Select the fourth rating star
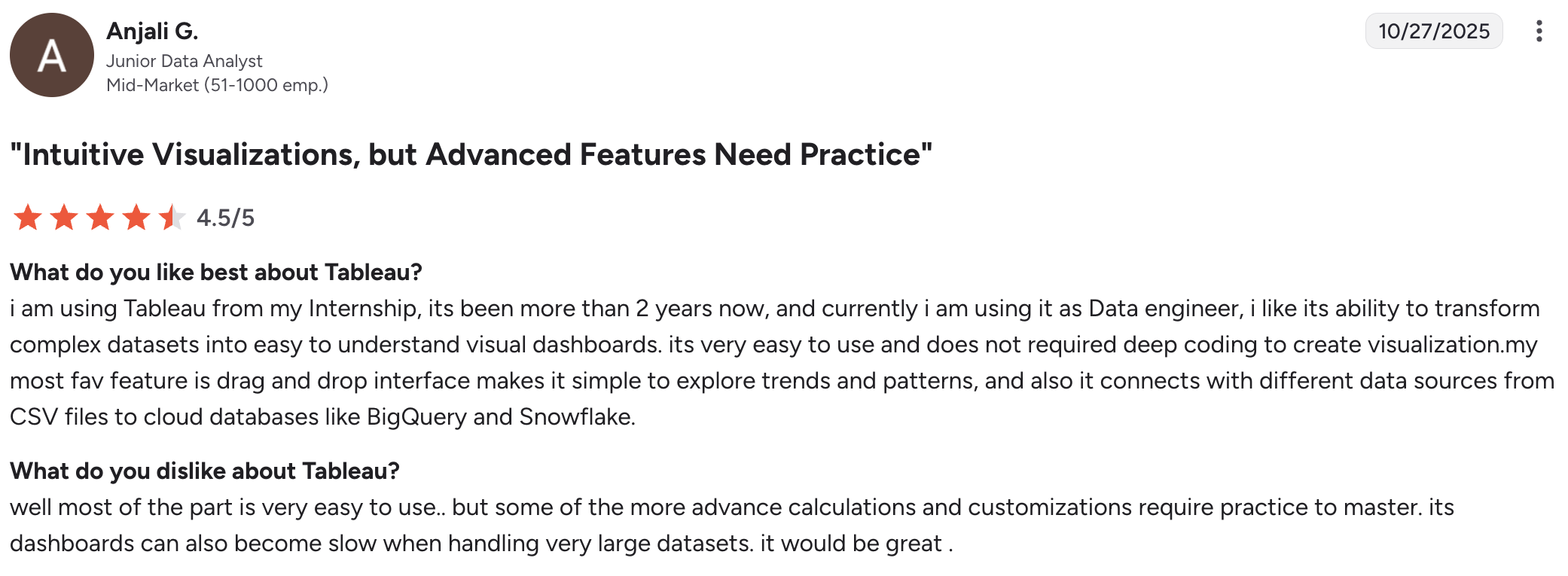The image size is (1568, 576). (x=136, y=218)
